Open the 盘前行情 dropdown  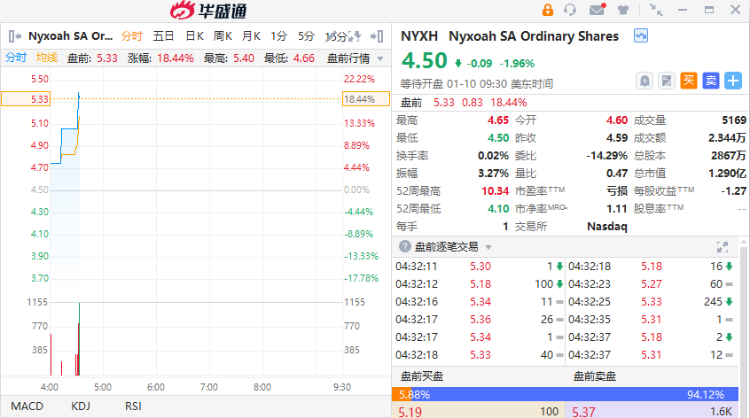coord(355,58)
